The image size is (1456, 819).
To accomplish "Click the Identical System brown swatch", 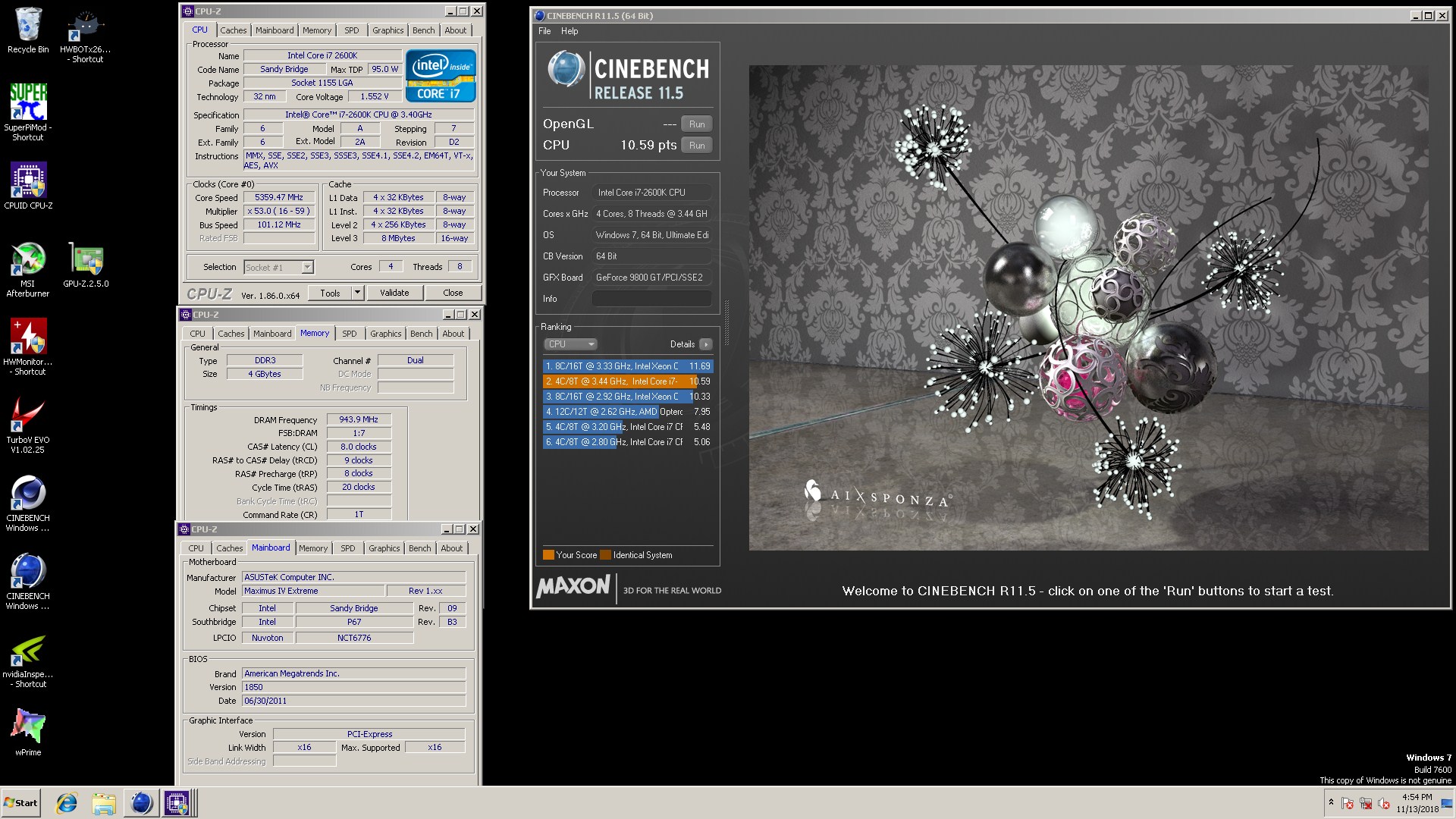I will 605,555.
